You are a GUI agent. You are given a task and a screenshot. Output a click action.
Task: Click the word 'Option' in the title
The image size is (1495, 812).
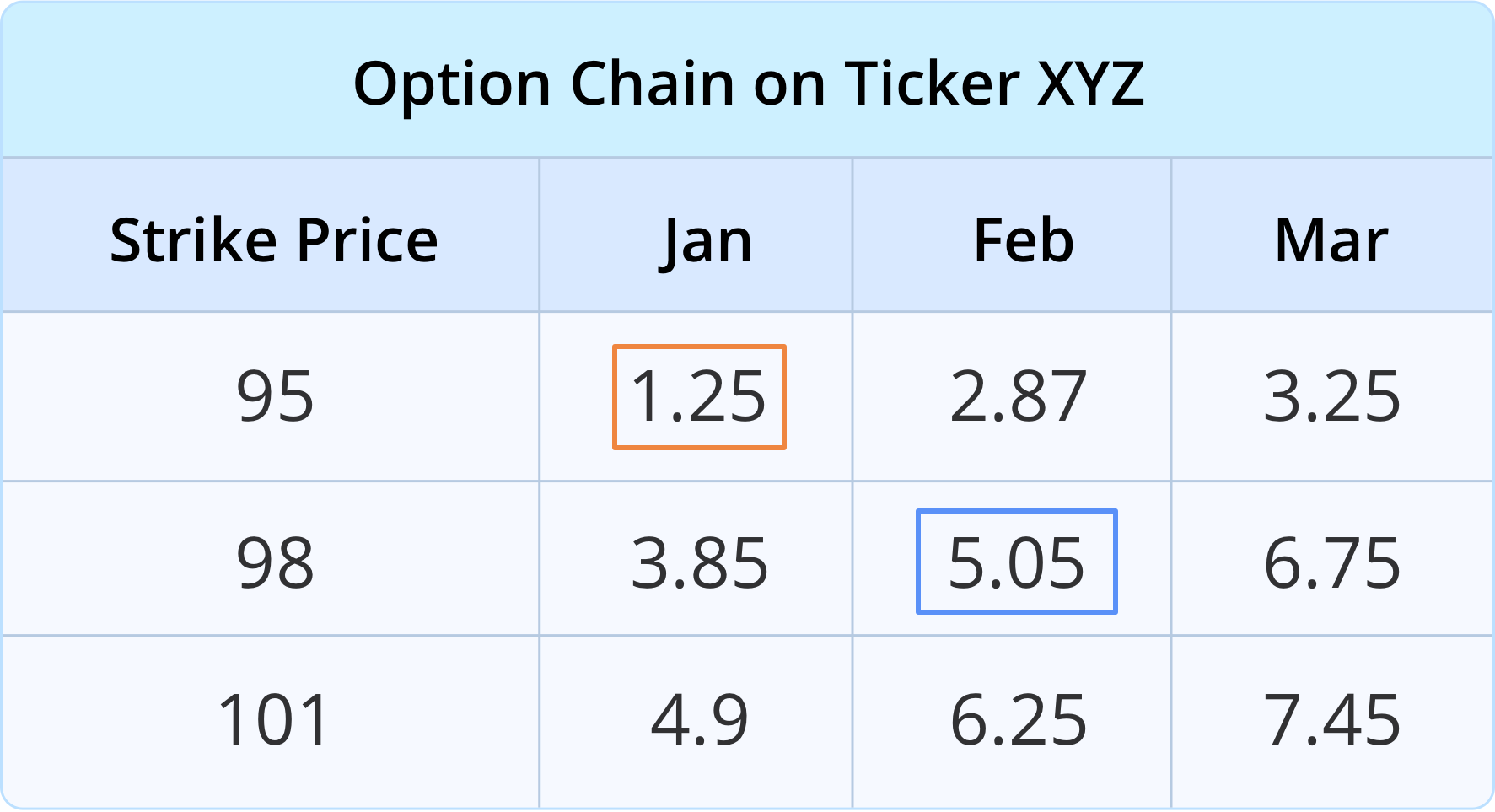tap(451, 83)
